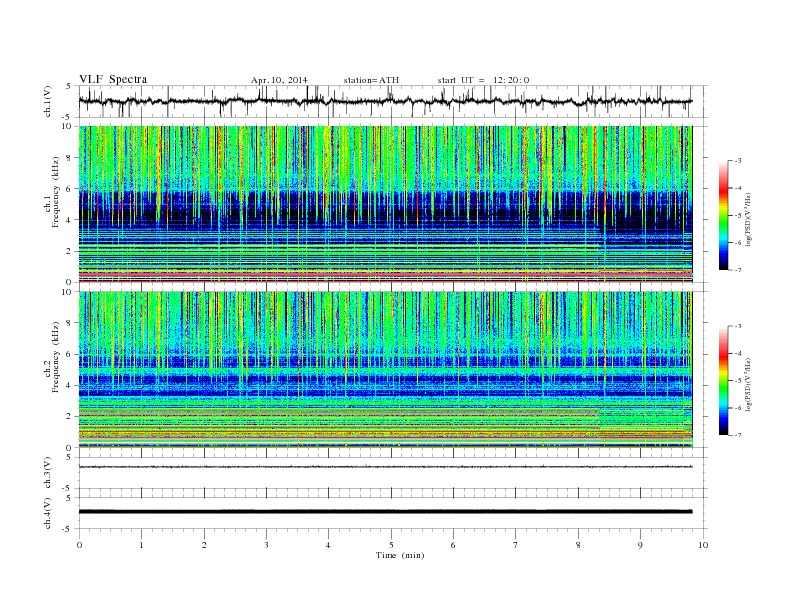Click the ch.1 voltage waveform trace

(x=385, y=101)
